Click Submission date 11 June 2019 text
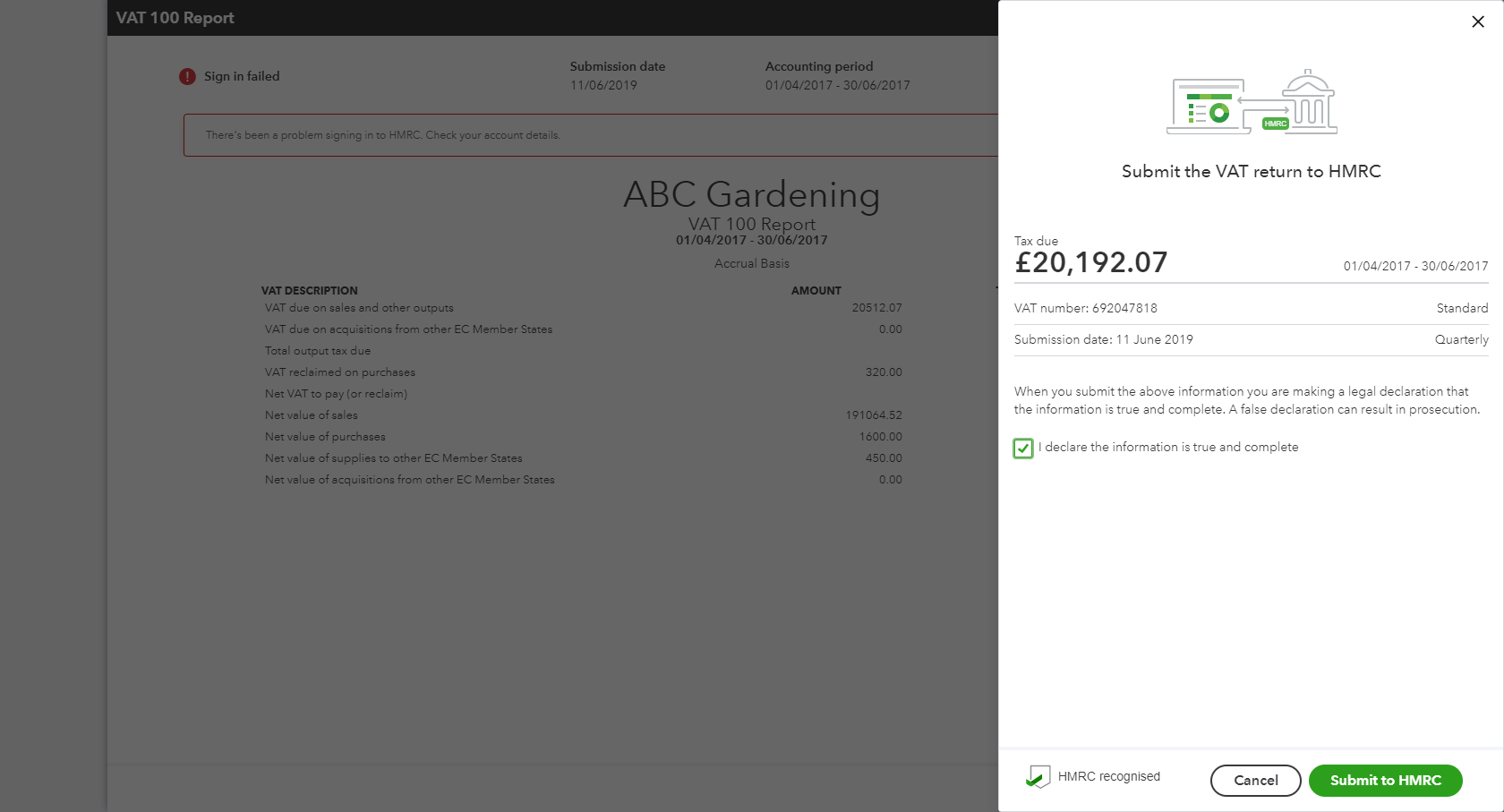Image resolution: width=1504 pixels, height=812 pixels. (1103, 339)
